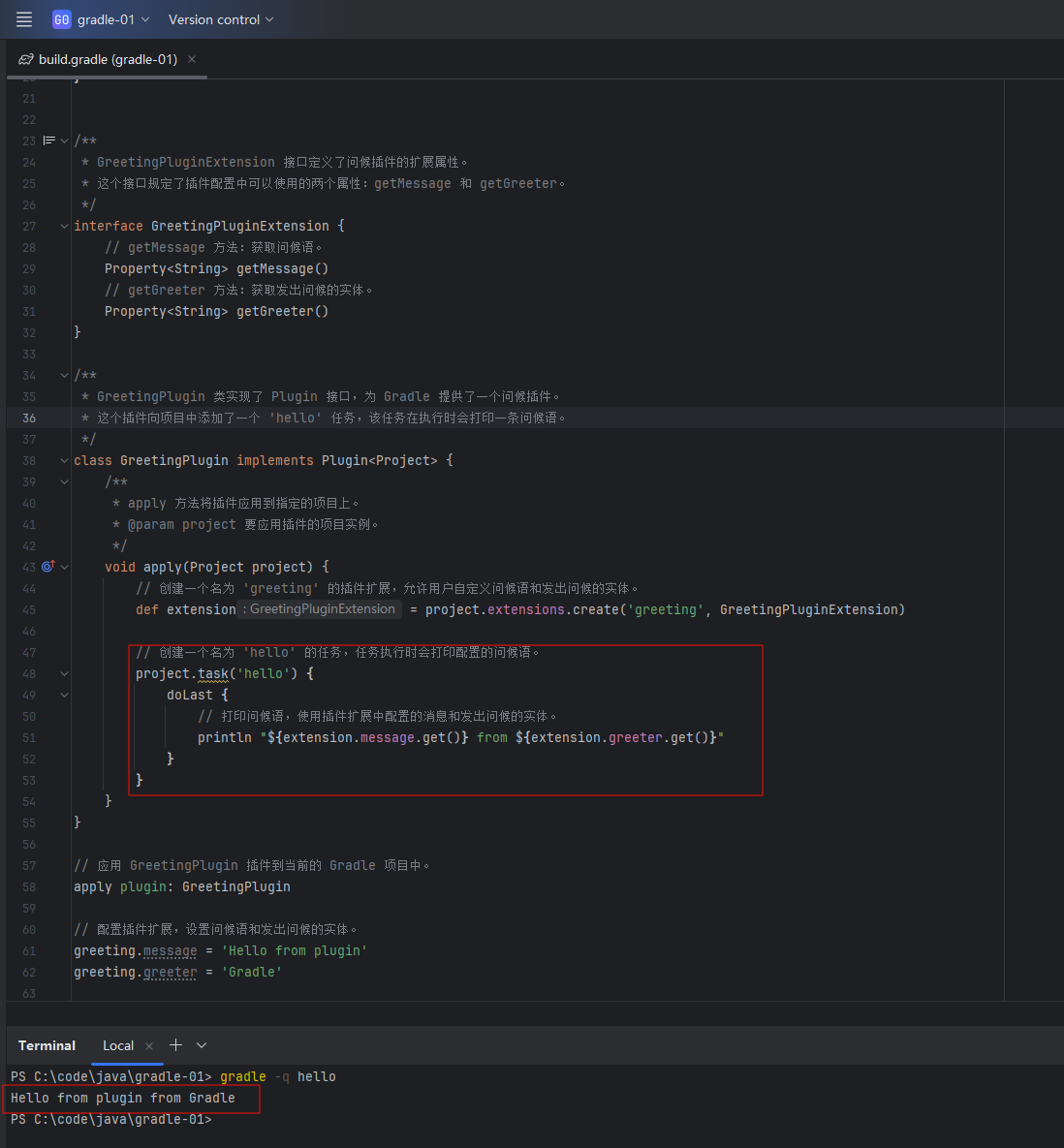Screen dimensions: 1064x1148
Task: Click line number 58 in gutter
Action: pos(29,886)
